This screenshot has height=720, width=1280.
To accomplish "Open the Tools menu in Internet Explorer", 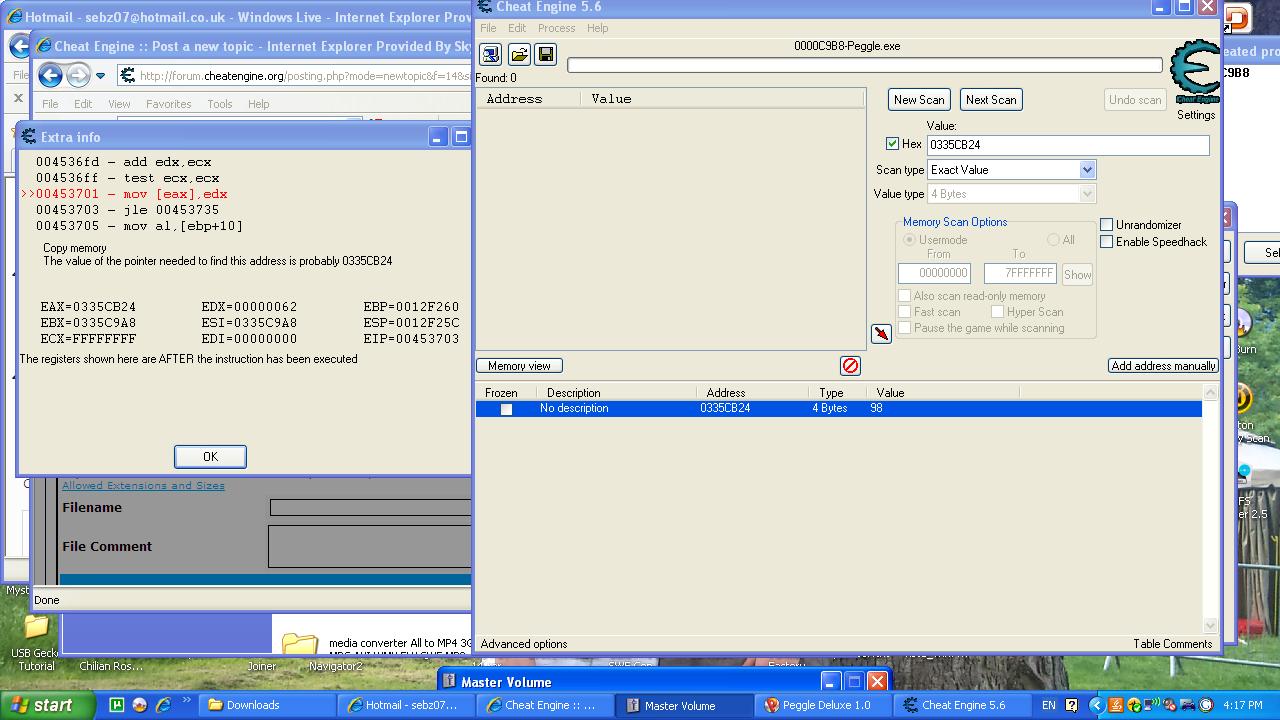I will click(x=219, y=104).
